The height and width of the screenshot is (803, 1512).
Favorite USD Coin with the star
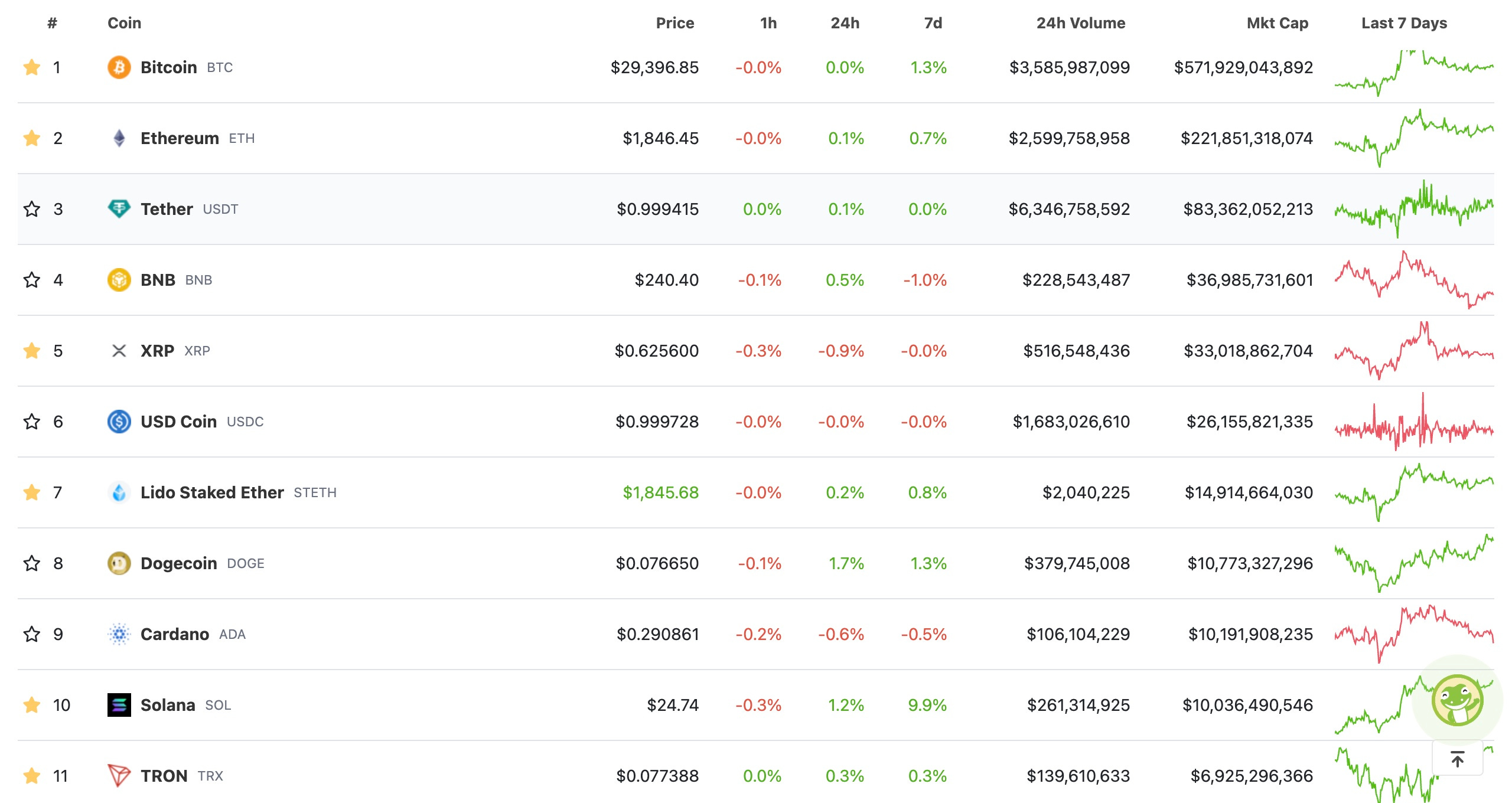[32, 422]
